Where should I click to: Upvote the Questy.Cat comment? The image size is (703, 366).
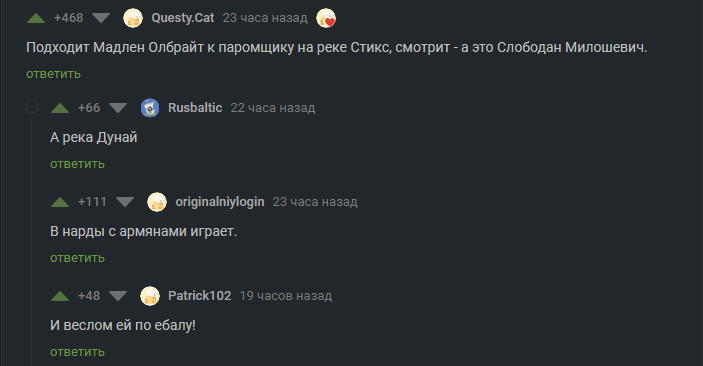coord(36,18)
